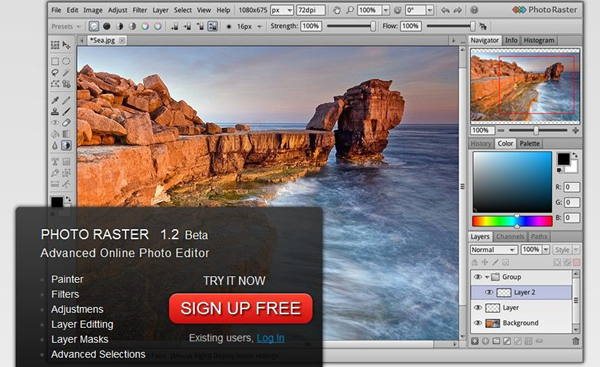Click the Undo arrow icon
This screenshot has width=600, height=367.
point(445,10)
